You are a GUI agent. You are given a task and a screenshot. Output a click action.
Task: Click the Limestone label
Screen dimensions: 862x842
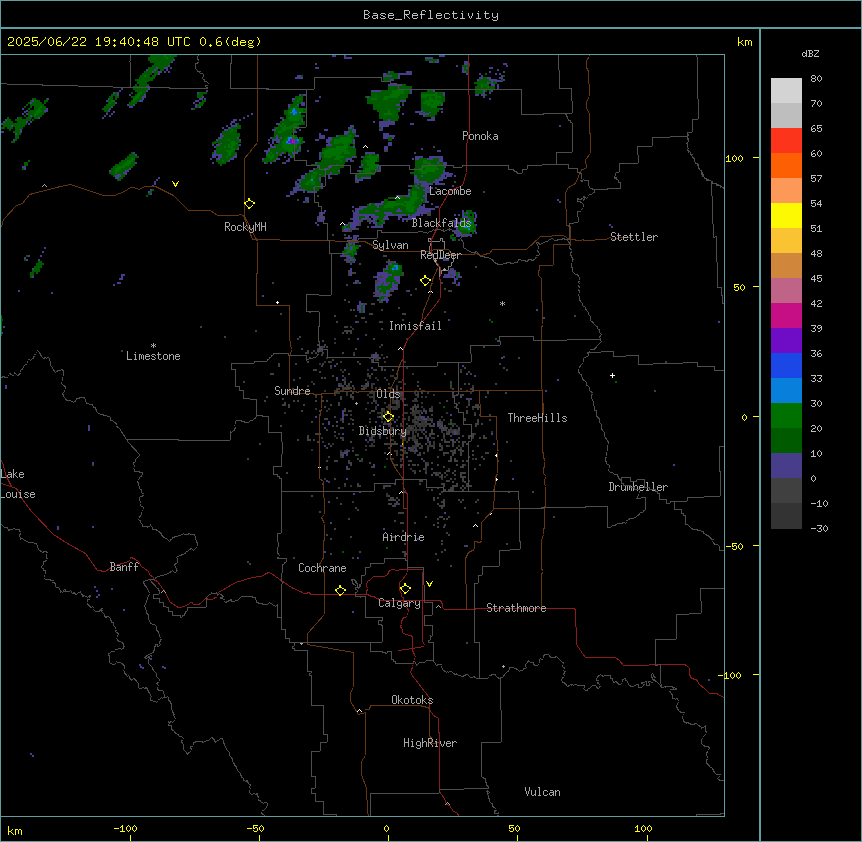pos(153,356)
